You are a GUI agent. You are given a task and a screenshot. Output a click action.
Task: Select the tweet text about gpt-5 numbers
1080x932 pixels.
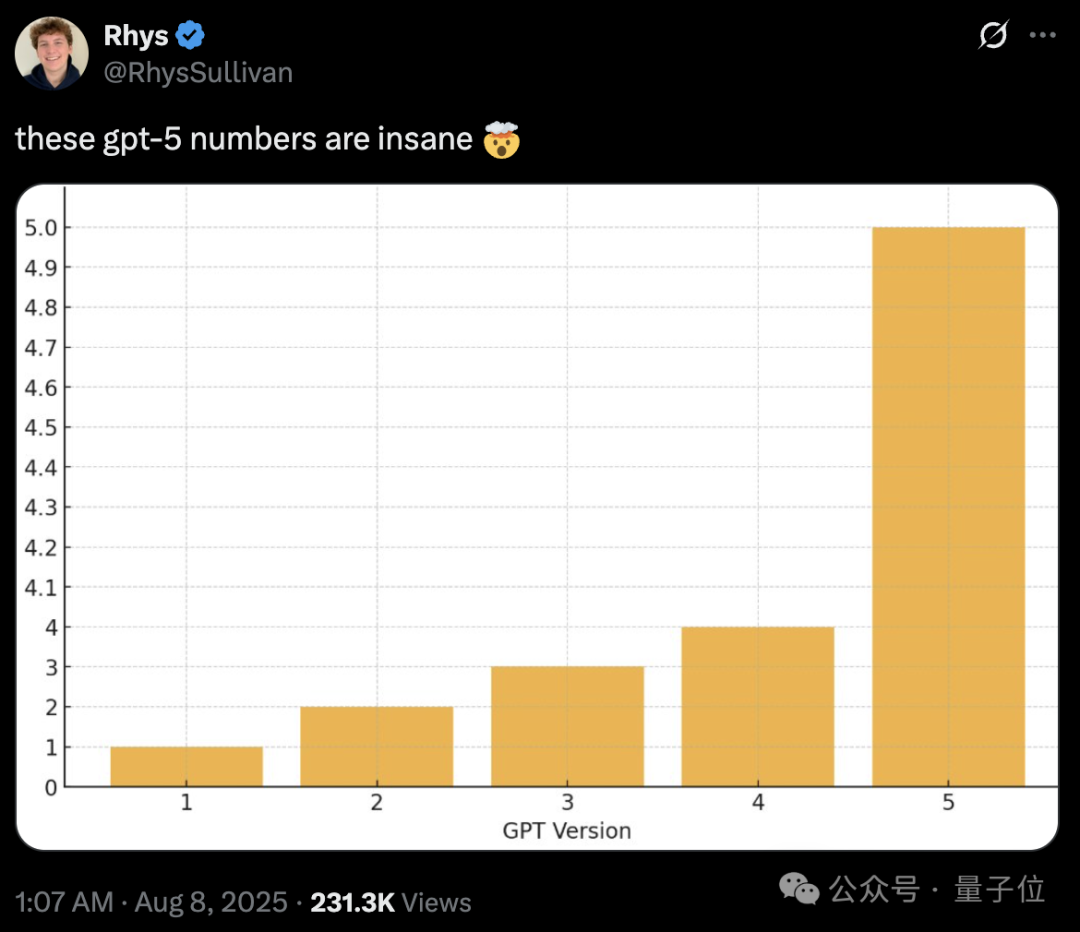point(244,139)
